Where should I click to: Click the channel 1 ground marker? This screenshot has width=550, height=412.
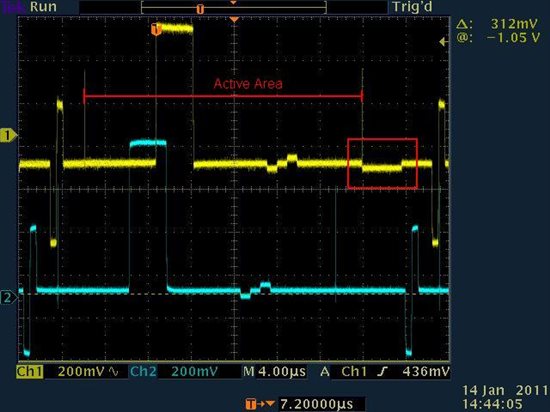pos(8,135)
